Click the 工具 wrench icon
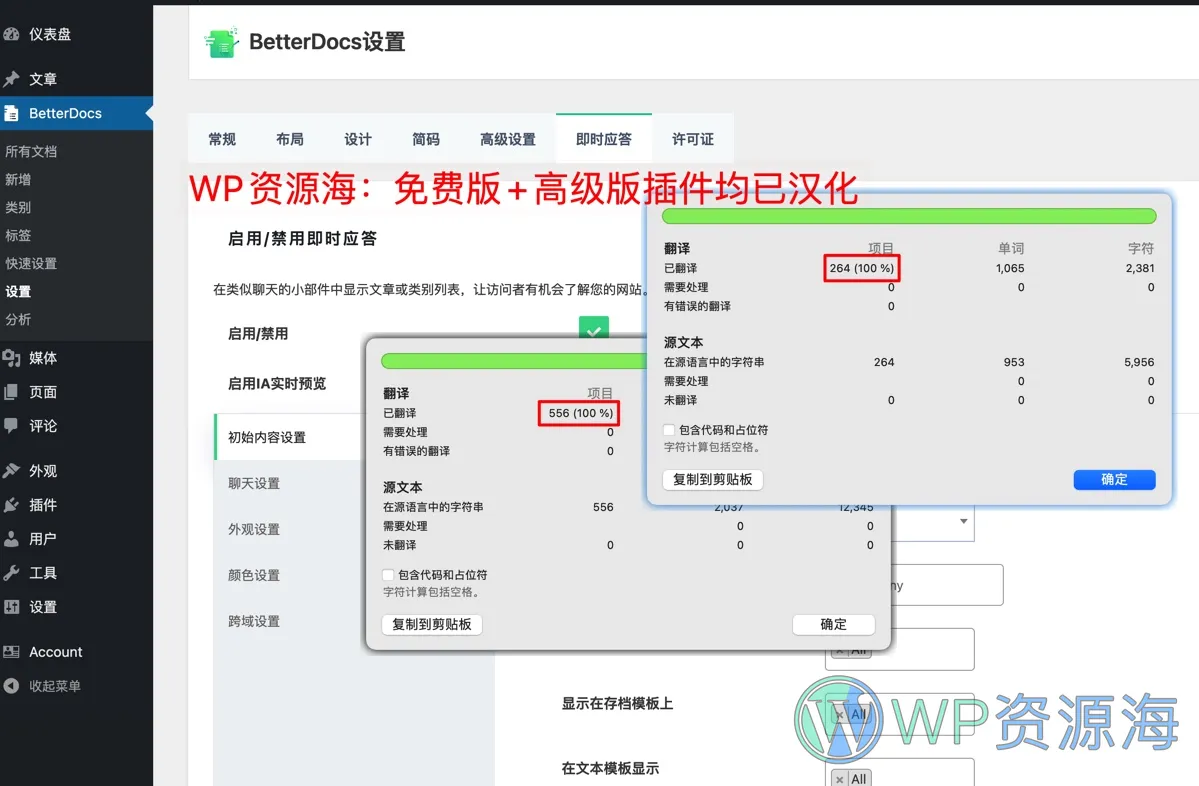 (x=11, y=573)
